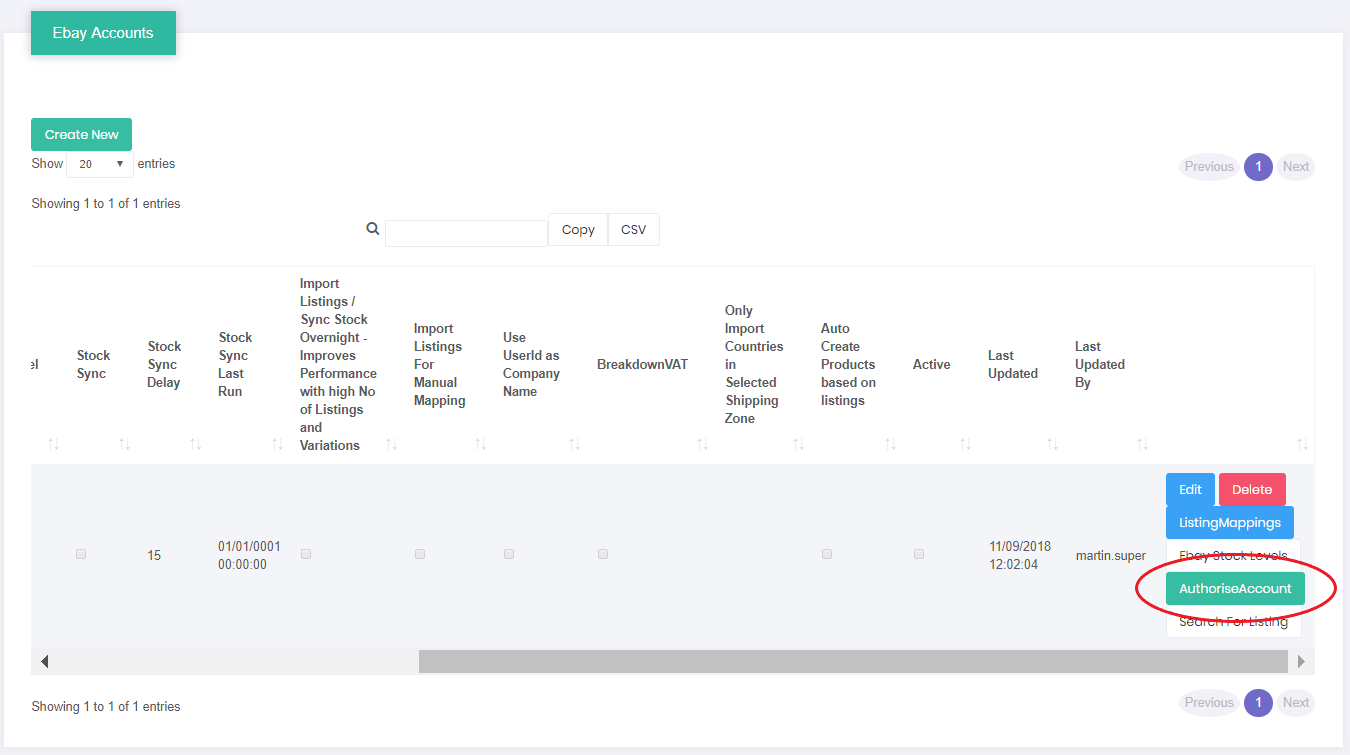1350x755 pixels.
Task: Click the search magnifier icon
Action: [373, 229]
